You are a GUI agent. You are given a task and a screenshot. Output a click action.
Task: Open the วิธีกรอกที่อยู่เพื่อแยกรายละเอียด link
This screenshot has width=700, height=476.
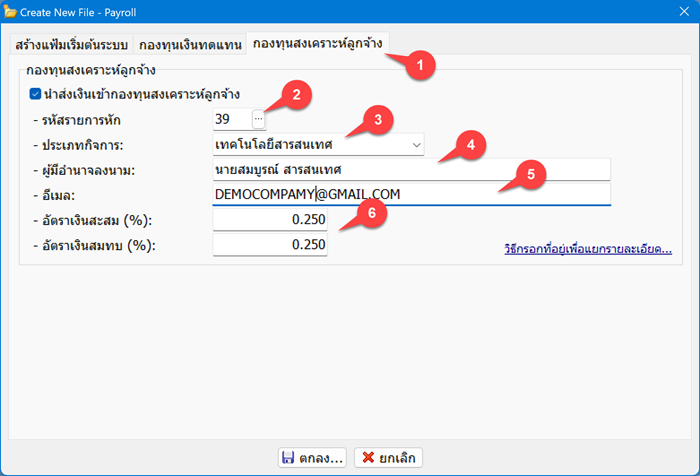coord(587,248)
